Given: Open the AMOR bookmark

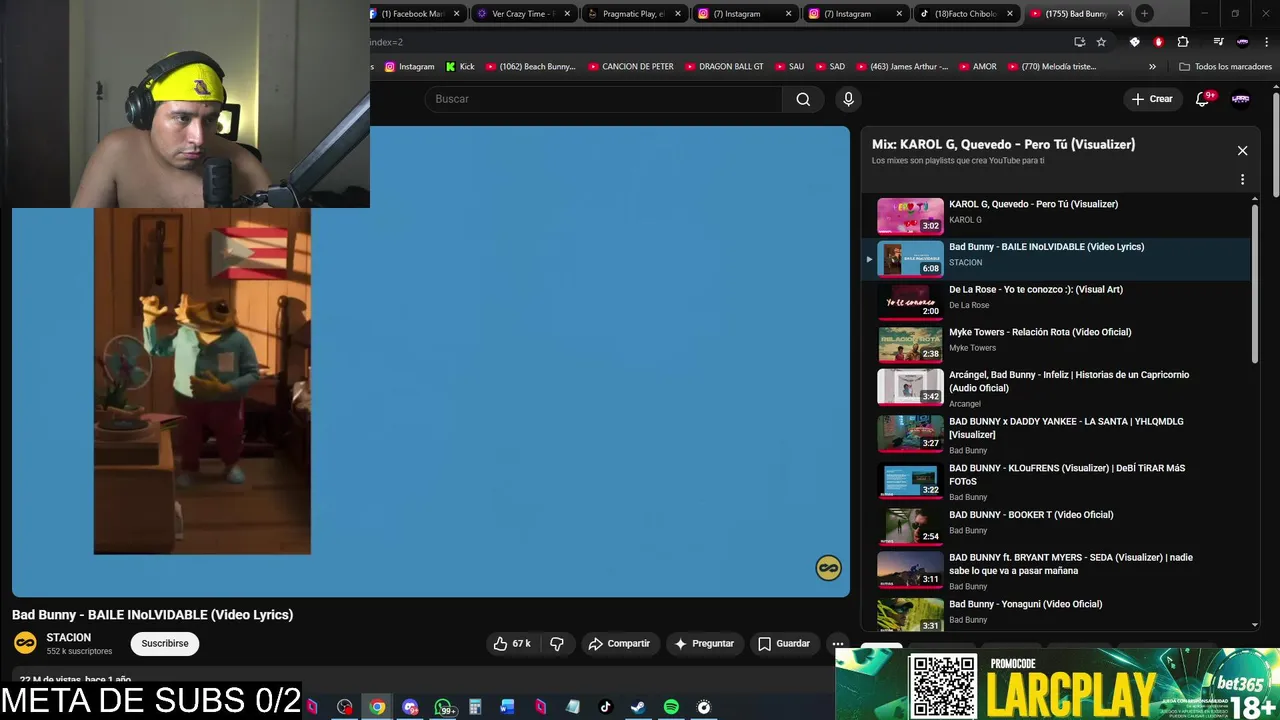Looking at the screenshot, I should [x=977, y=67].
